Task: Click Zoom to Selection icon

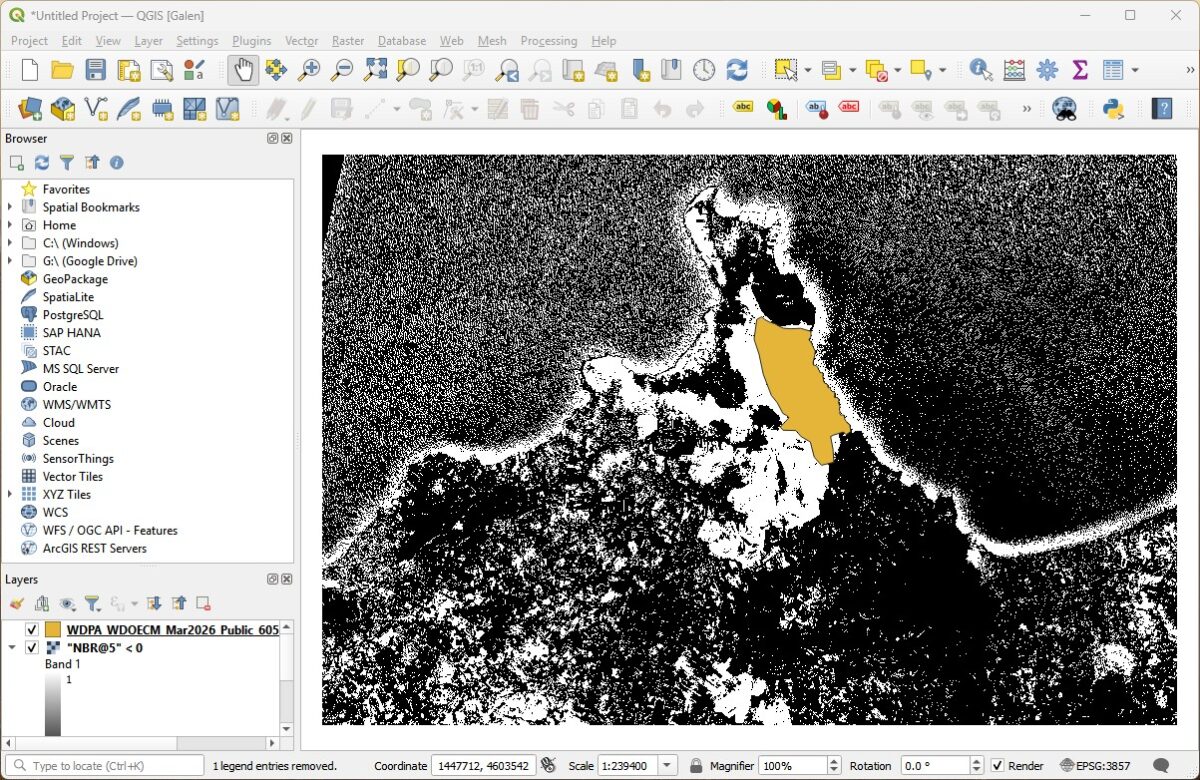Action: click(408, 70)
